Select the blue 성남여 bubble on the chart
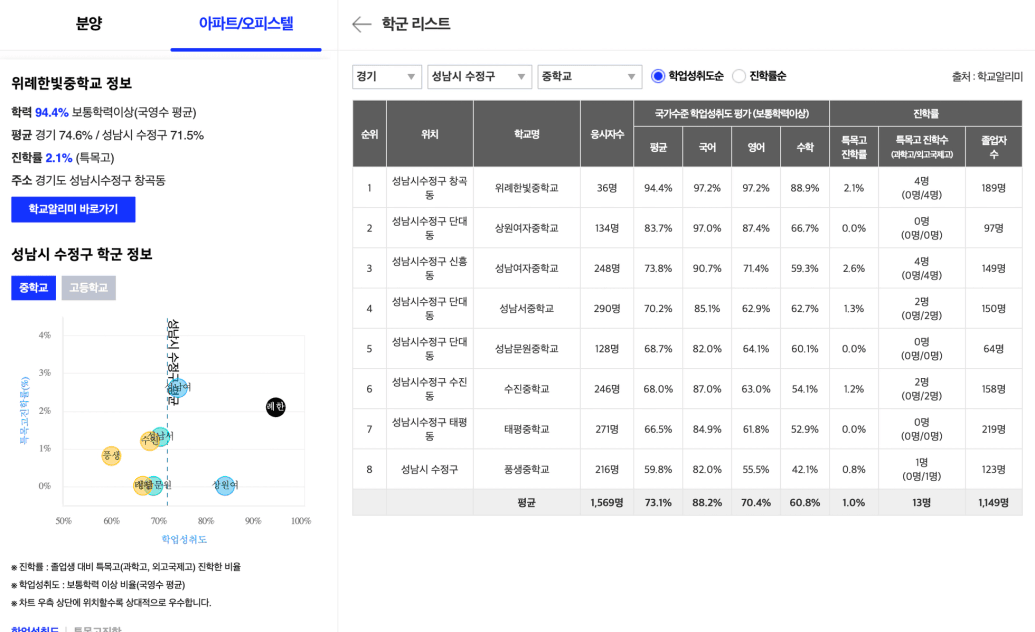 pos(177,387)
